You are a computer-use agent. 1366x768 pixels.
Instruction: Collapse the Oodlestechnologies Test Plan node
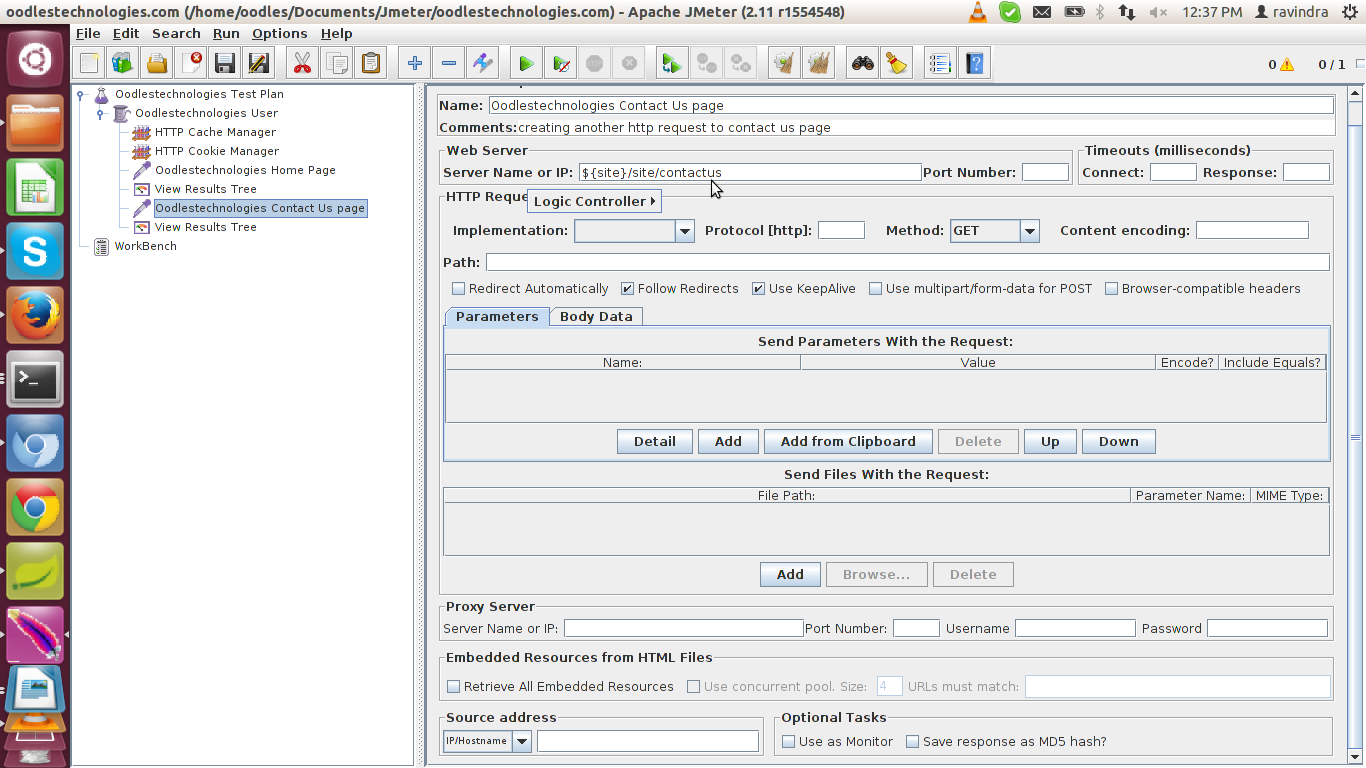80,95
